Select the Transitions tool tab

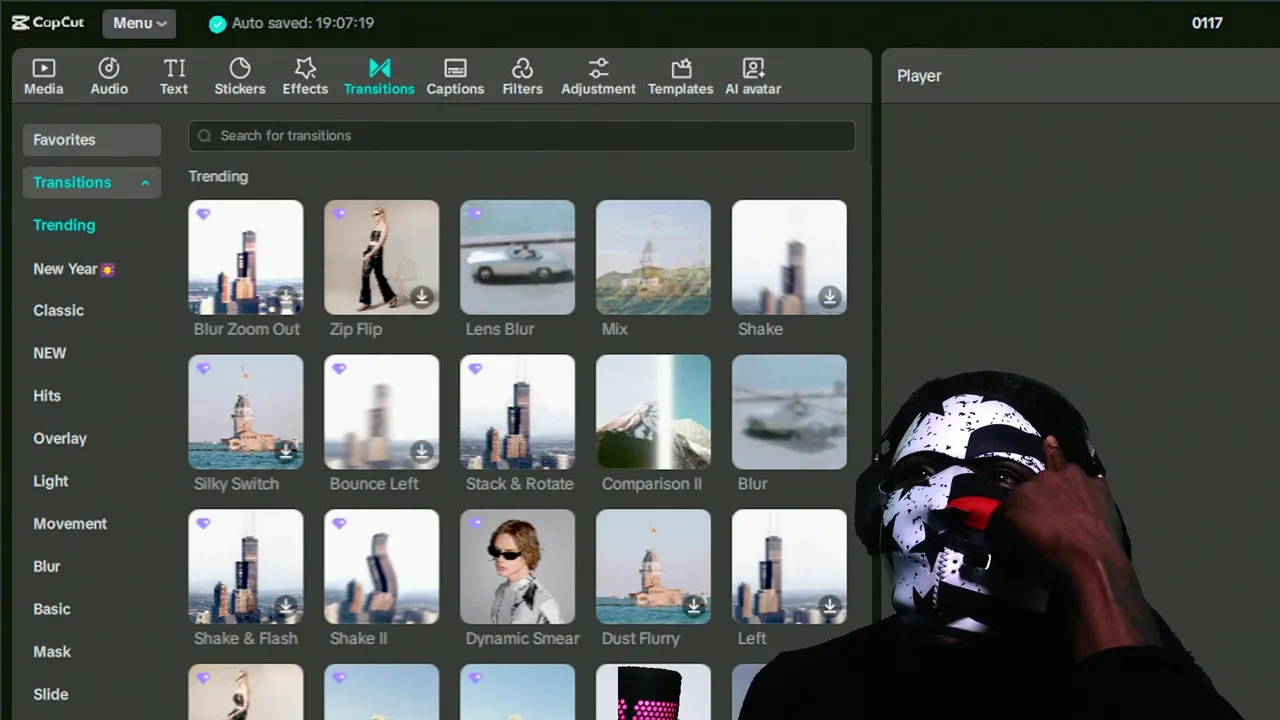click(379, 77)
